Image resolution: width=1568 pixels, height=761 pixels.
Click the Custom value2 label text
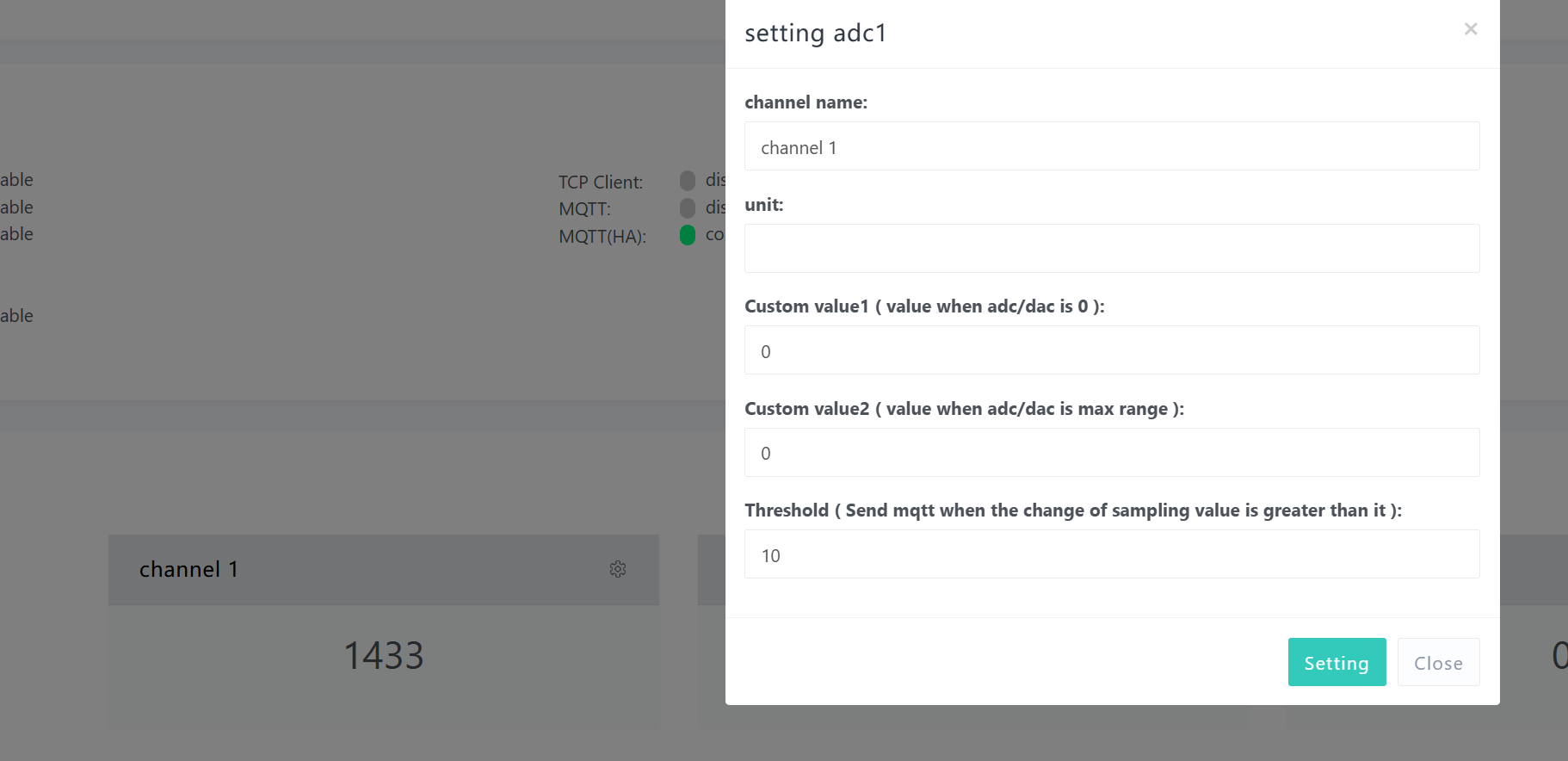click(963, 409)
